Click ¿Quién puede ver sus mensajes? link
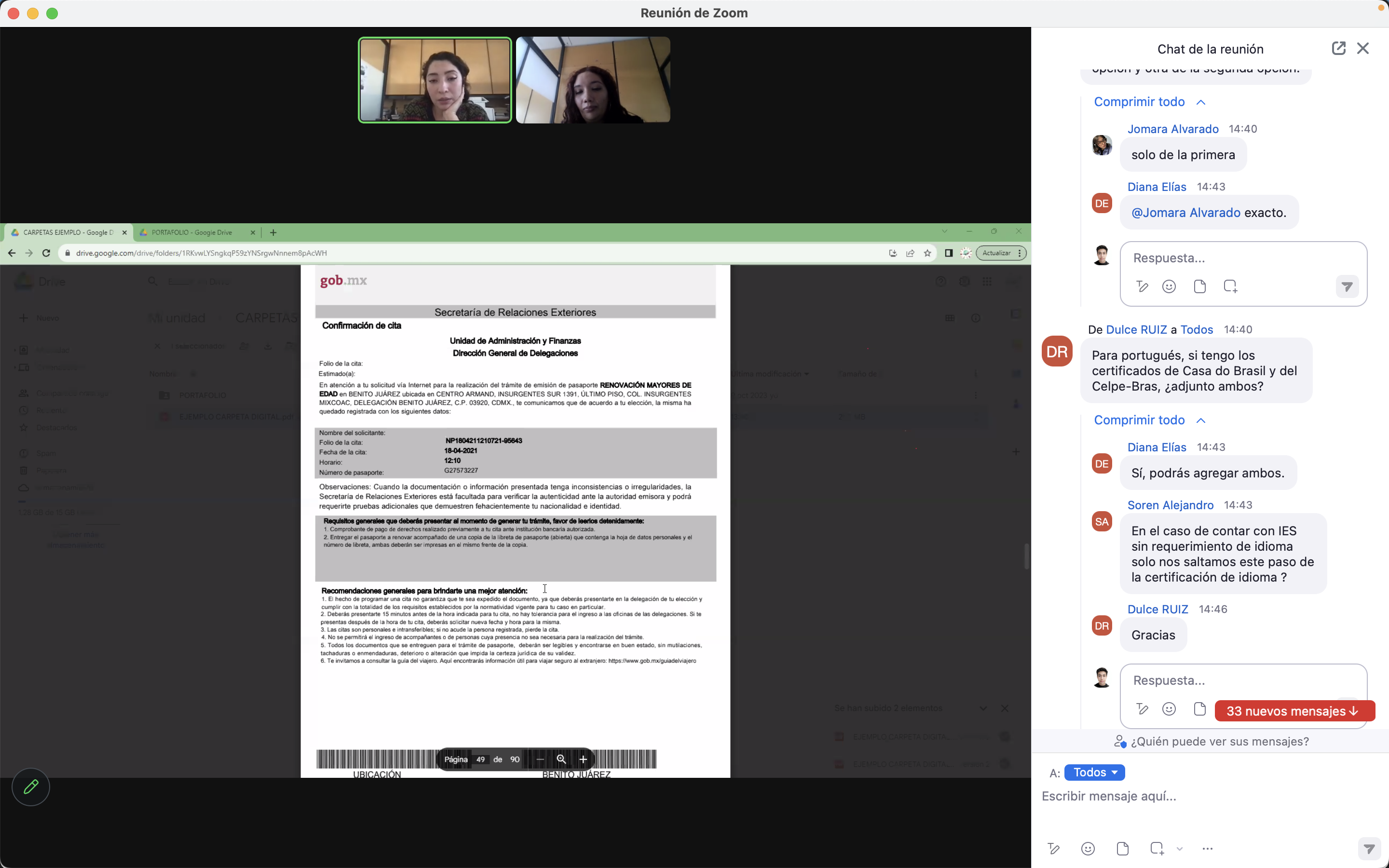Screen dimensions: 1389x868 click(x=1219, y=742)
